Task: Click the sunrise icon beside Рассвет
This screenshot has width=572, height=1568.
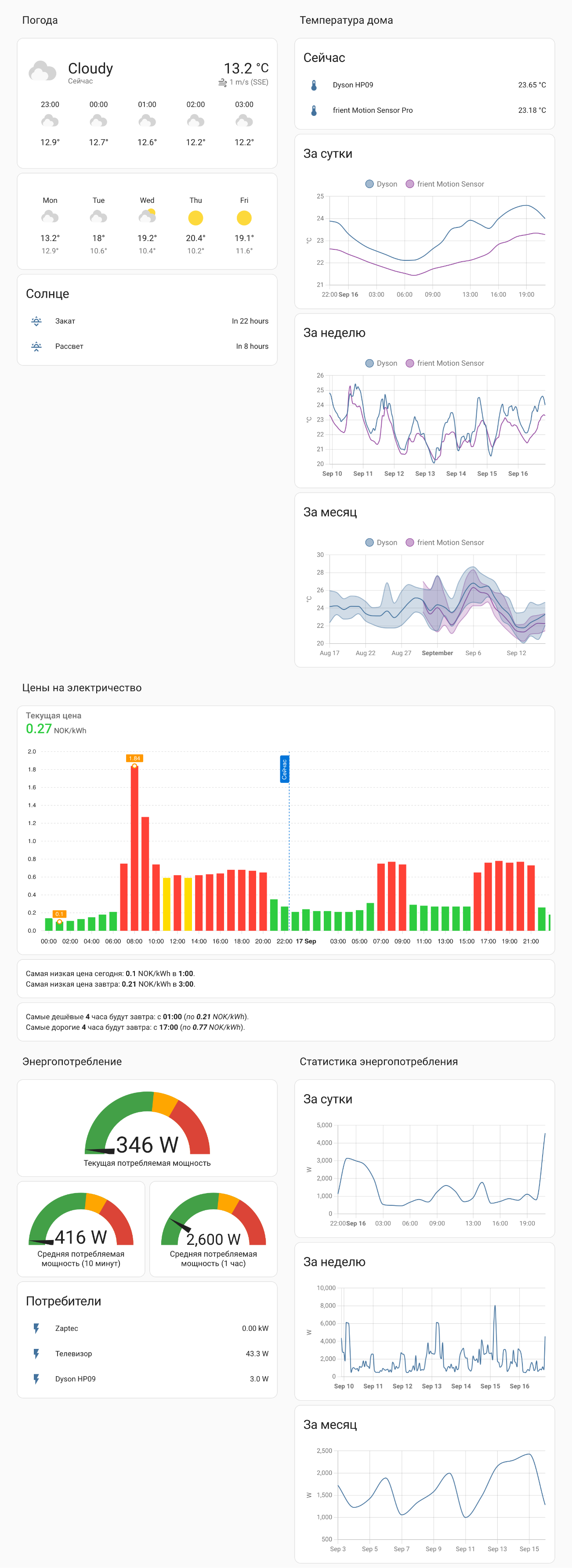Action: click(x=36, y=346)
